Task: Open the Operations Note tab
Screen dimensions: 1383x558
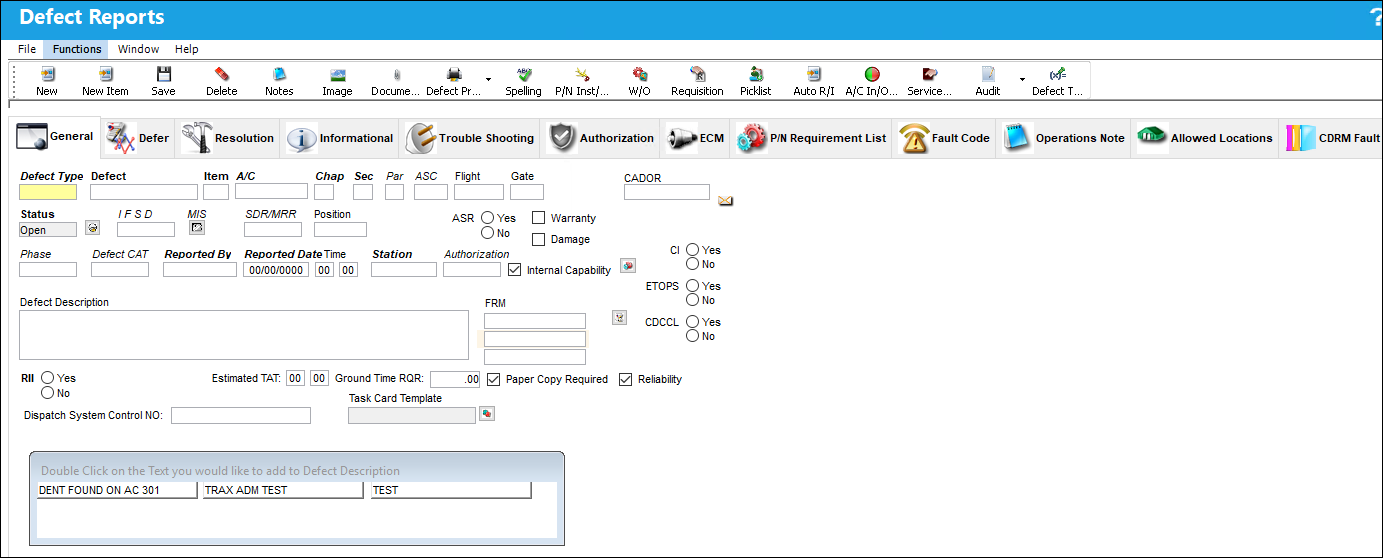Action: tap(1064, 138)
